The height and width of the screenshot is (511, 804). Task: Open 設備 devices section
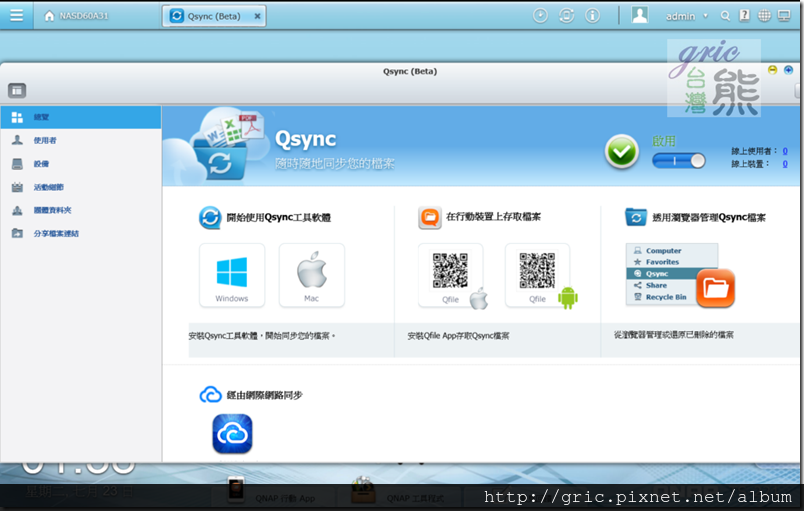(81, 163)
